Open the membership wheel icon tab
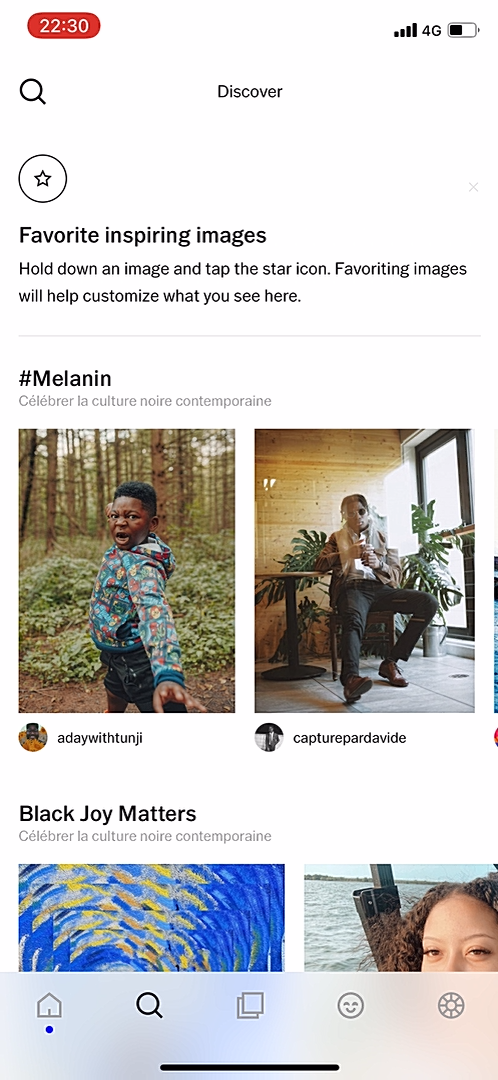The width and height of the screenshot is (498, 1080). point(451,1005)
